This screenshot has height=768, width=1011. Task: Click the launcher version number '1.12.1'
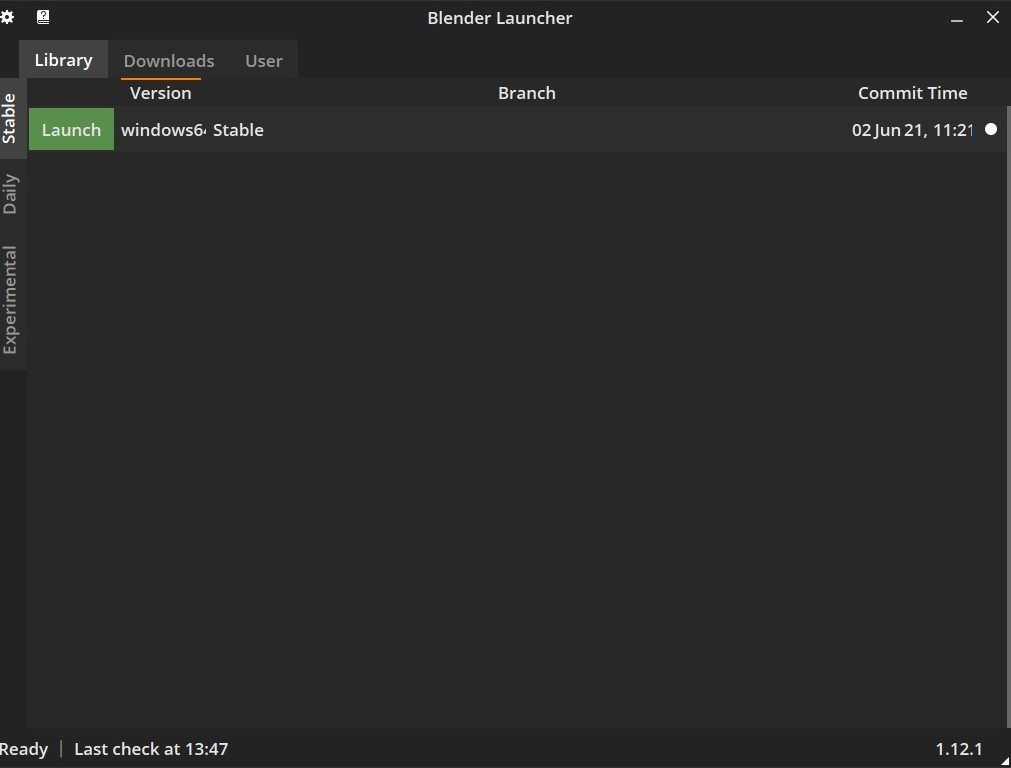[959, 749]
